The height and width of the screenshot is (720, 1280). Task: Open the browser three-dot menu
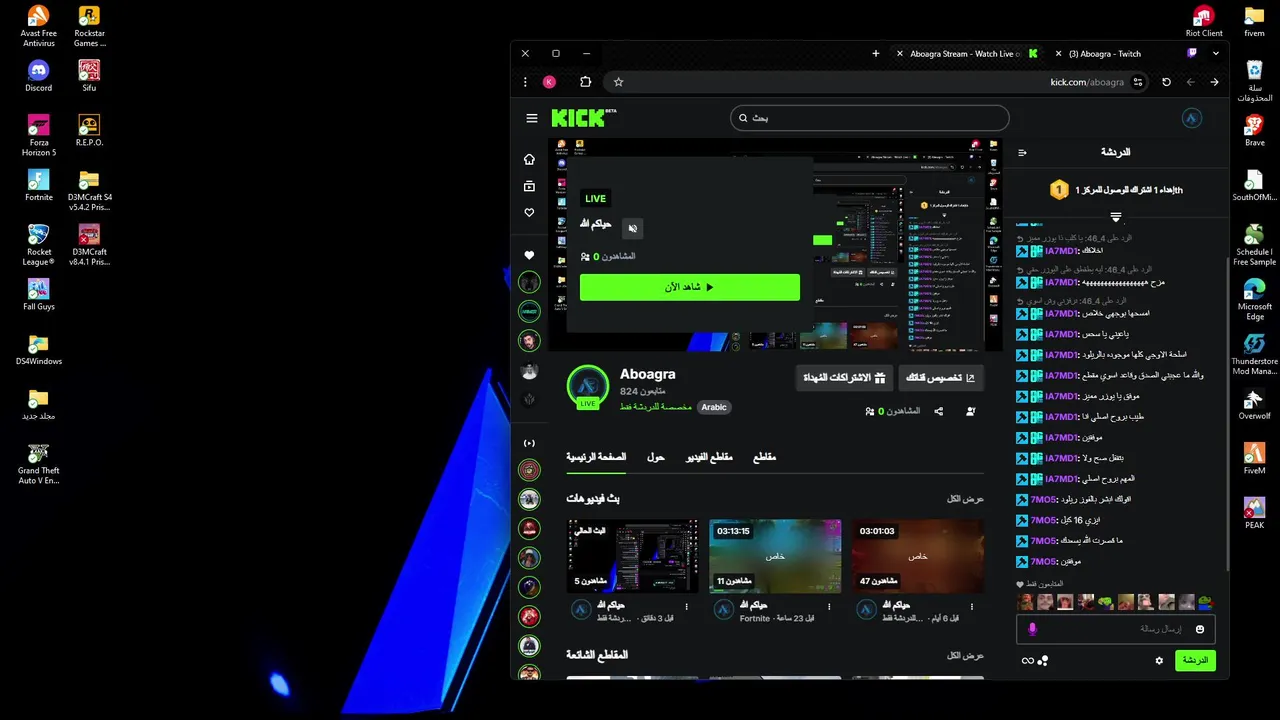tap(525, 82)
